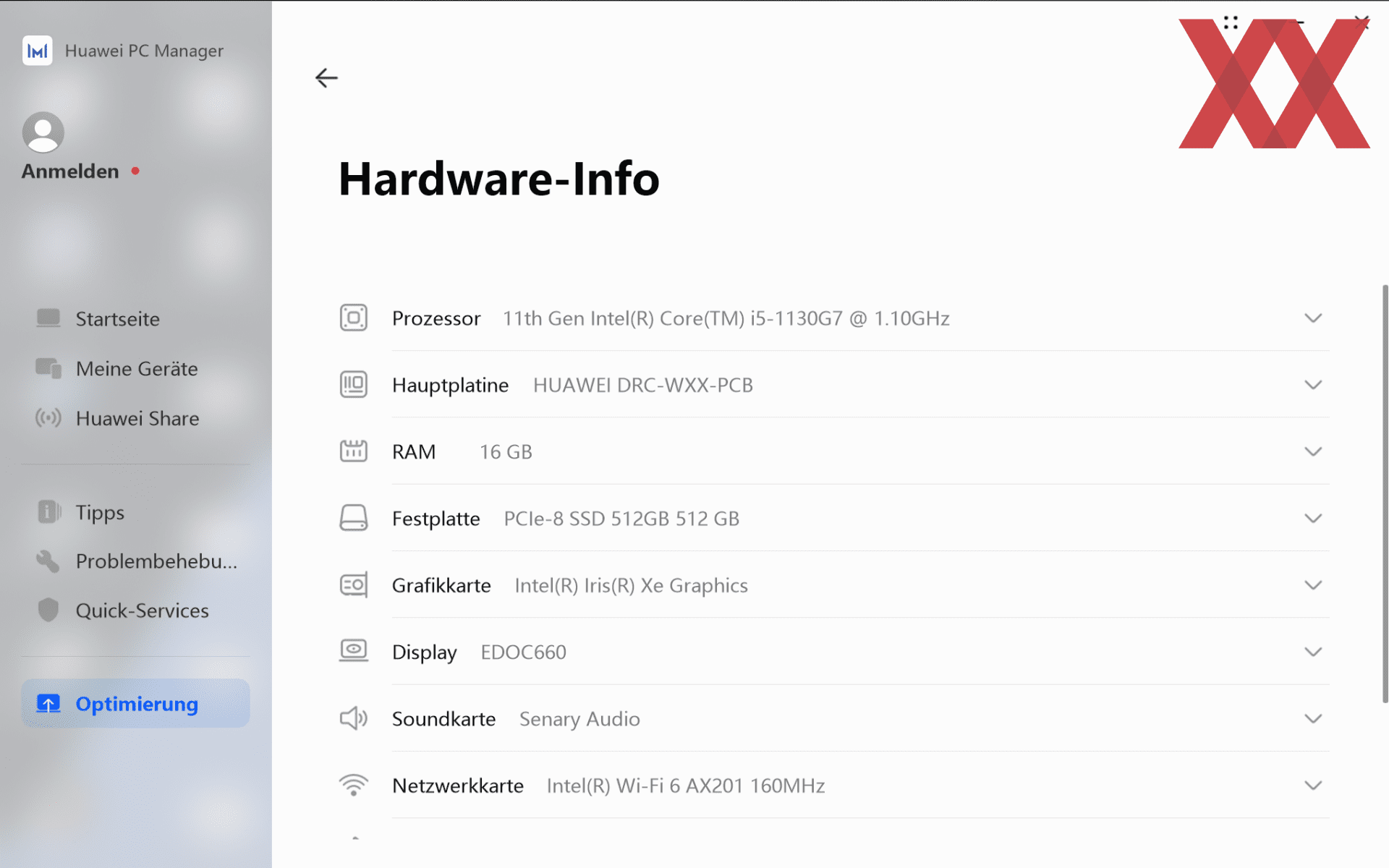This screenshot has width=1389, height=868.
Task: Click the vertical scrollbar thumb
Action: coord(1385,493)
